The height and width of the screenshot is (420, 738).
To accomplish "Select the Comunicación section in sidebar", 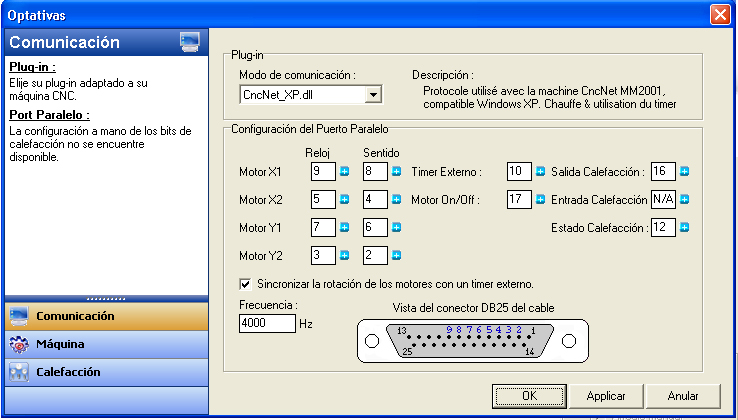I will point(104,316).
